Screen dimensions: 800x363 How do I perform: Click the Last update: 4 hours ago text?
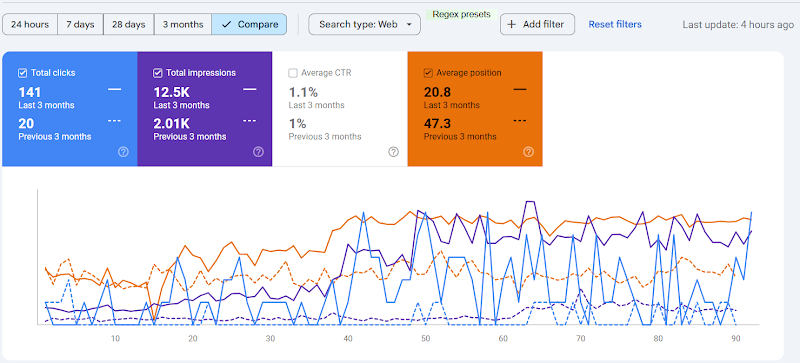738,25
